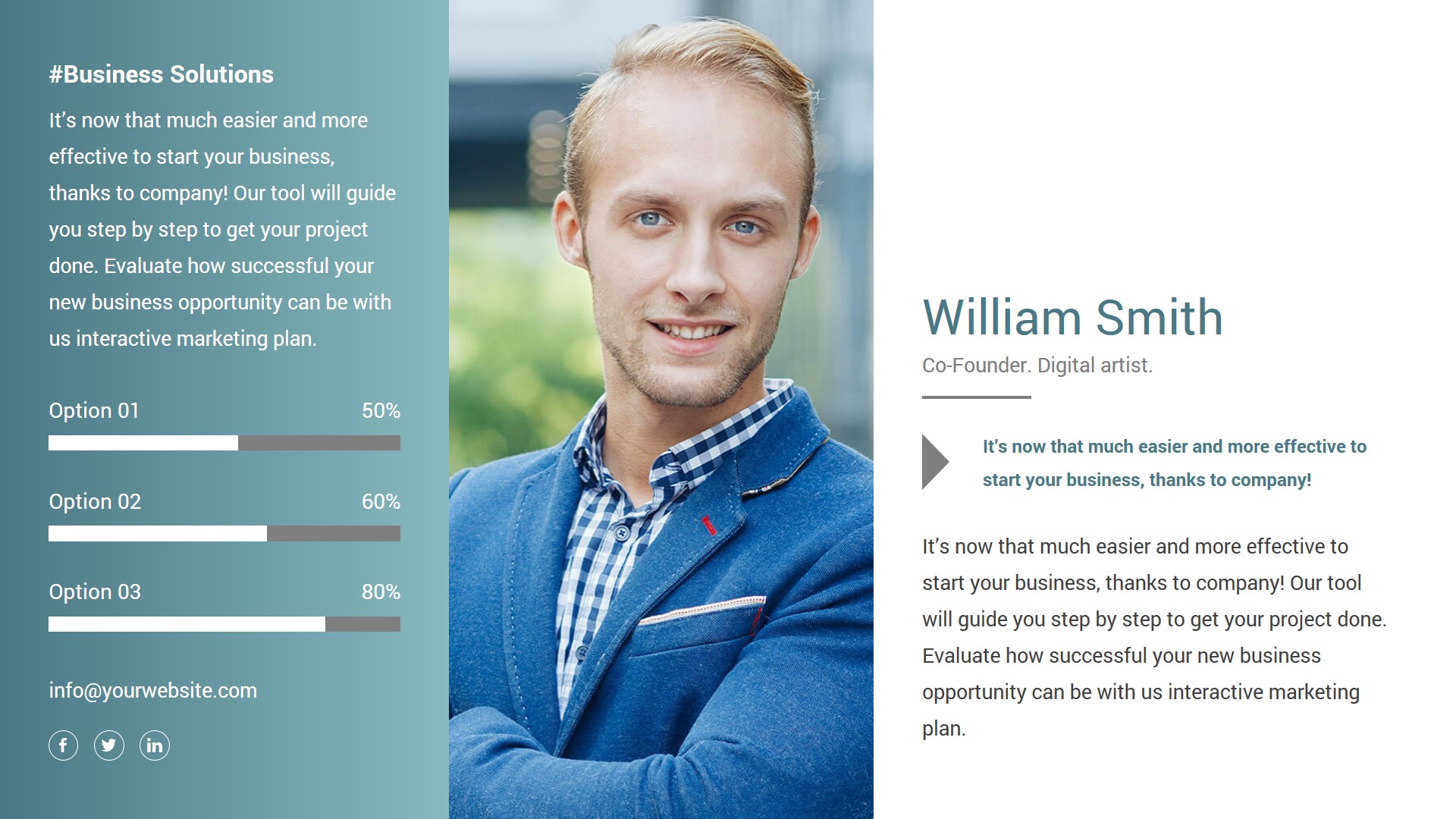Screen dimensions: 1456x819
Task: Select the Option 01 label
Action: click(x=94, y=411)
